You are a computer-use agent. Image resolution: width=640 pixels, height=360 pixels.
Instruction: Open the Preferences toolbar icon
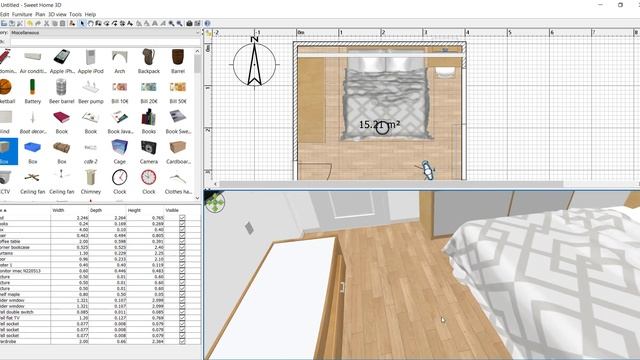20,24
